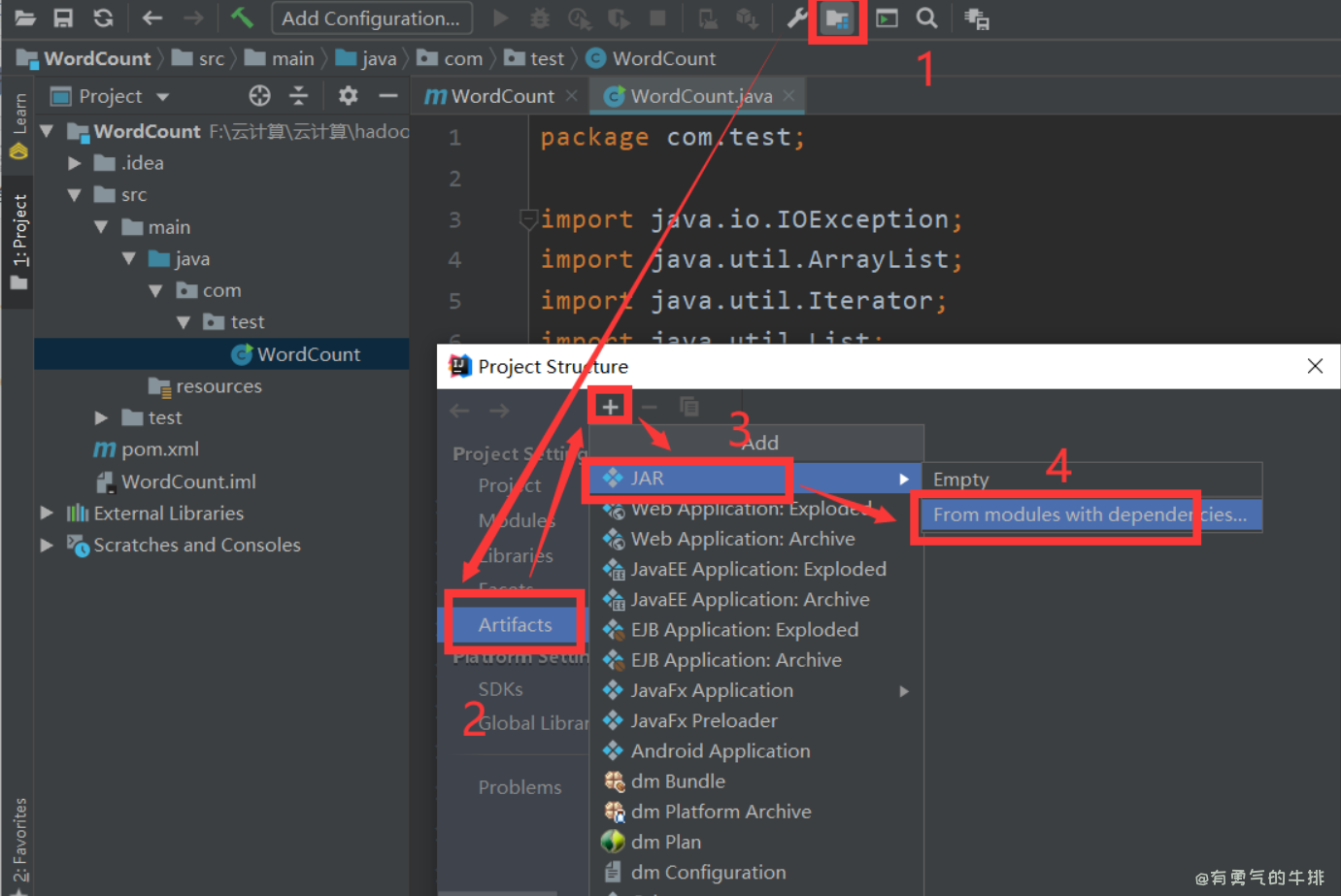Click the Open folder toolbar icon
The height and width of the screenshot is (896, 1341).
click(x=24, y=18)
